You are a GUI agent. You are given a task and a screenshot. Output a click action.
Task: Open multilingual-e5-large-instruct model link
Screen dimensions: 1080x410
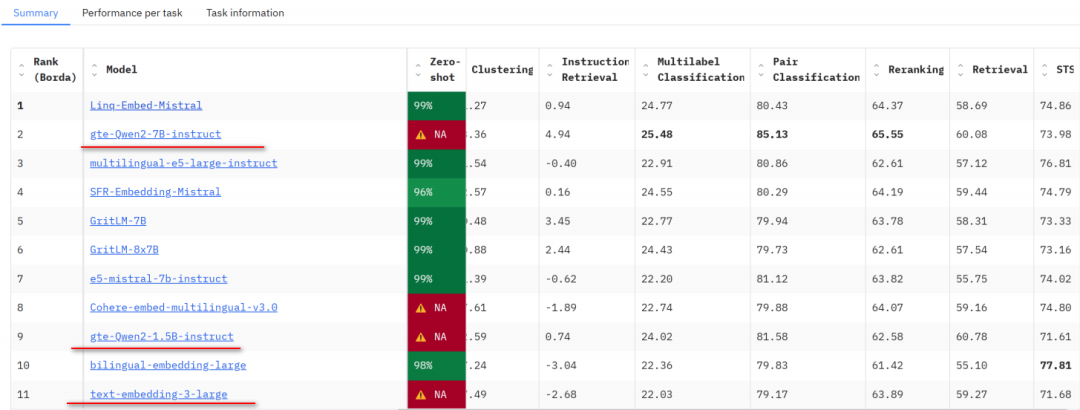click(184, 163)
